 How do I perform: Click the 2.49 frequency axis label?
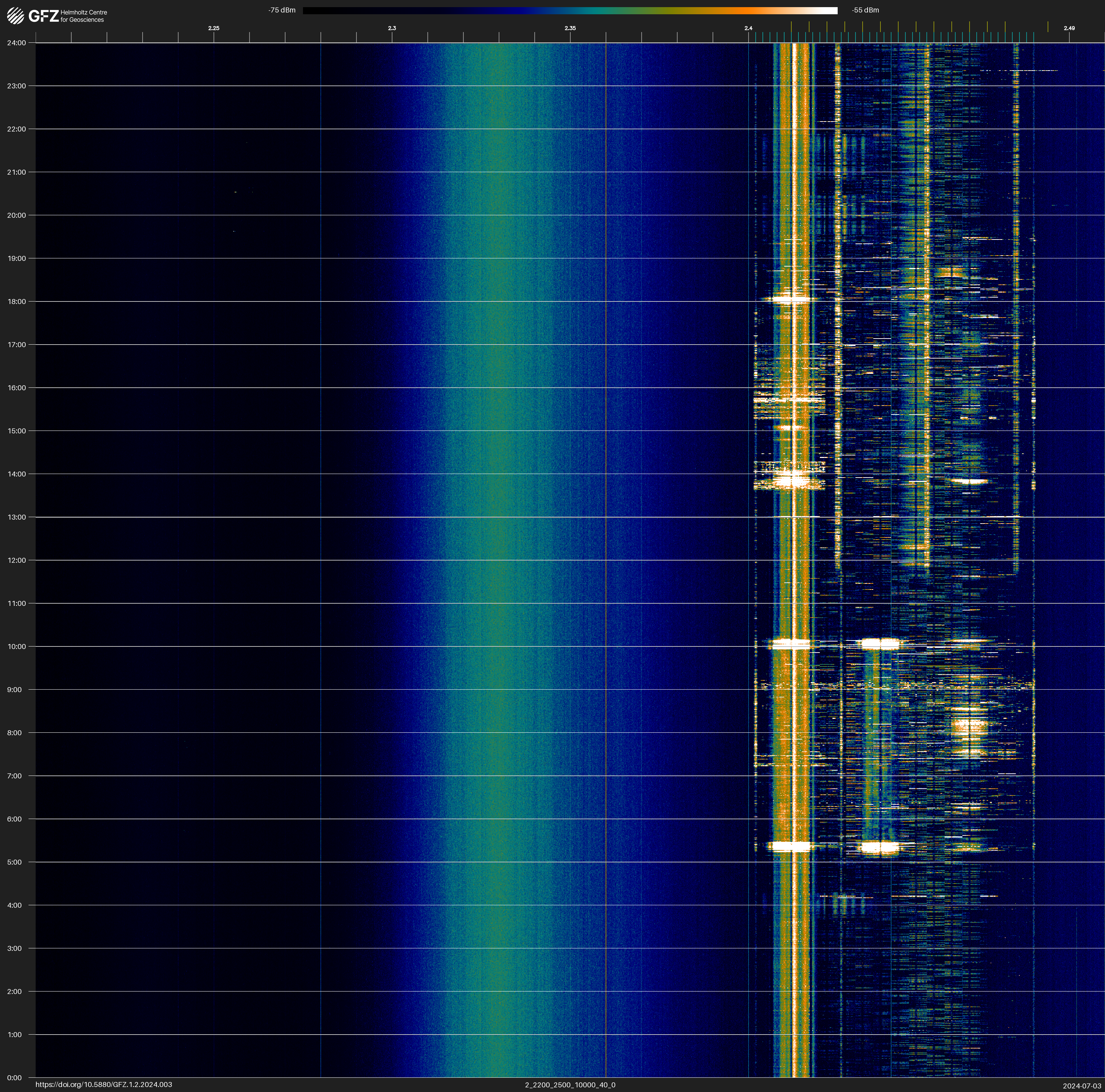click(x=1068, y=28)
